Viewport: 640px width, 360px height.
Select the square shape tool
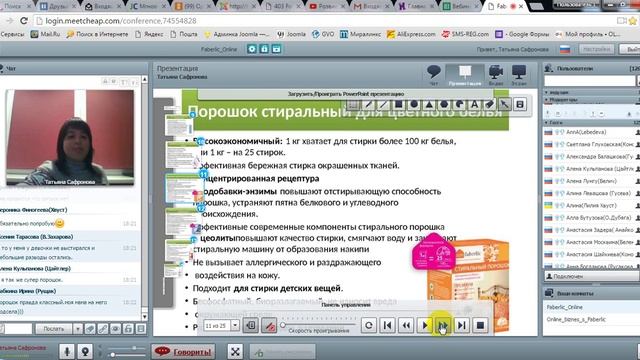pyautogui.click(x=399, y=104)
